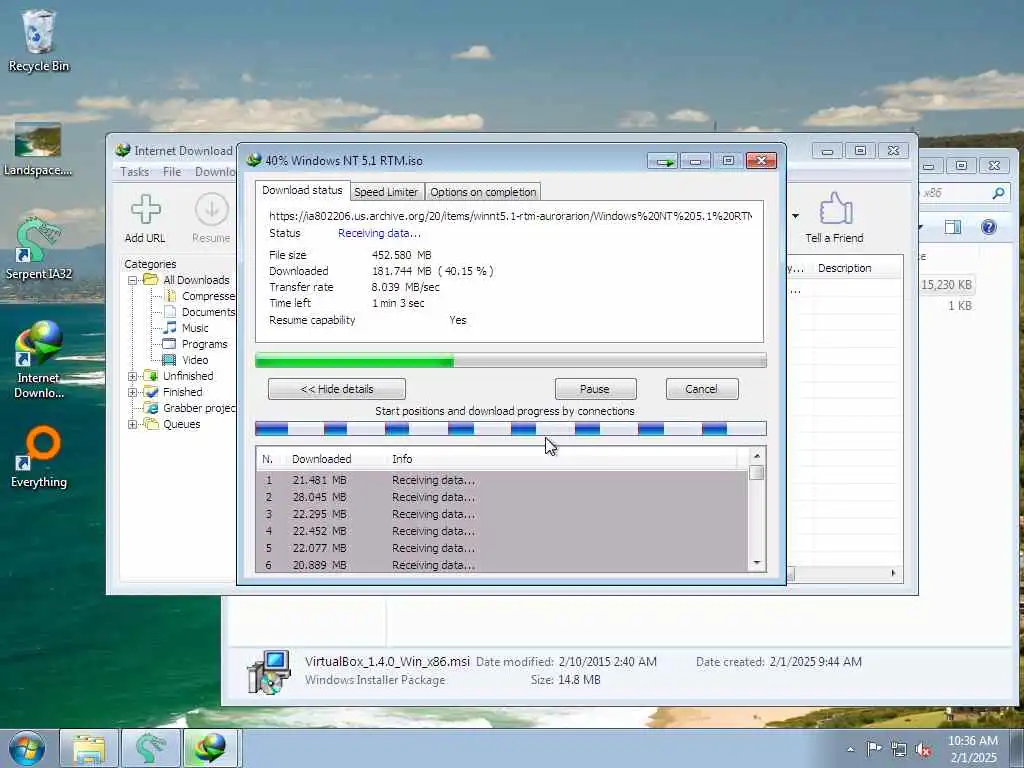
Task: Open the Landspace image file on desktop
Action: click(x=38, y=150)
